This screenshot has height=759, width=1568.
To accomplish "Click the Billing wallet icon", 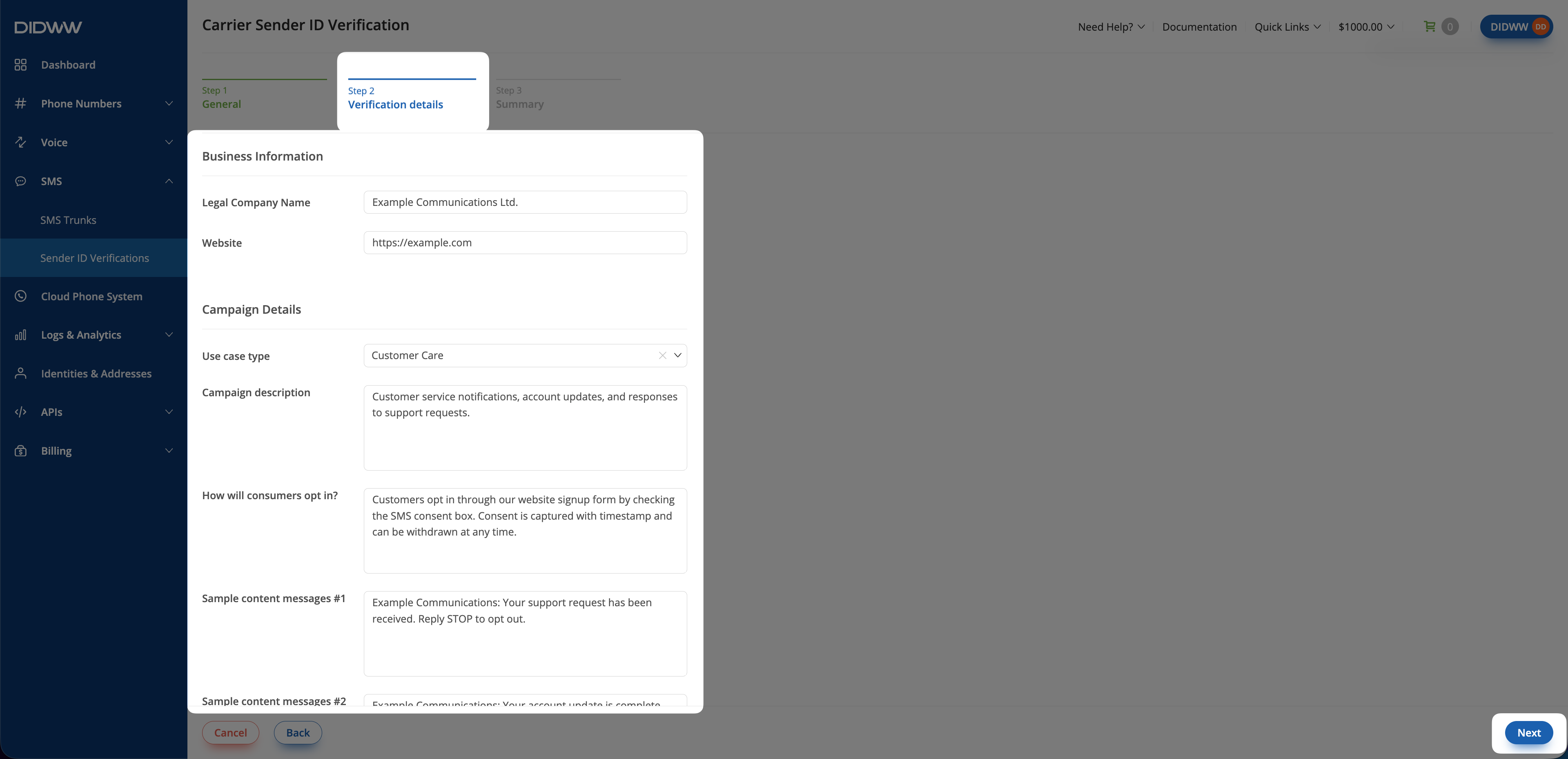I will point(21,451).
